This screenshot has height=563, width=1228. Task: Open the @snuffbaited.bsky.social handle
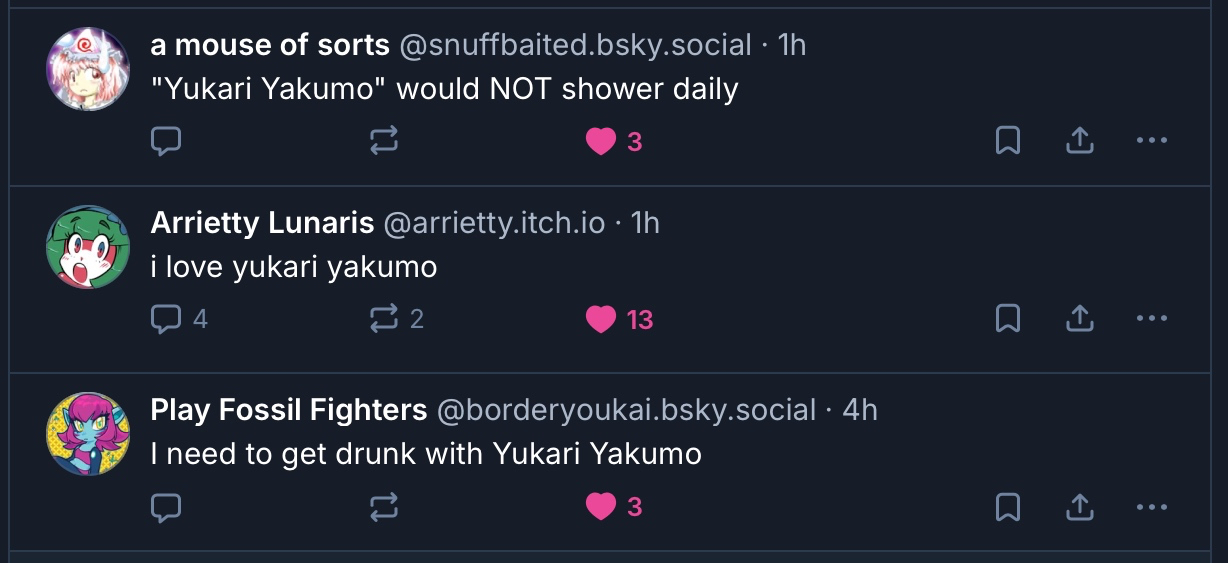[x=575, y=45]
